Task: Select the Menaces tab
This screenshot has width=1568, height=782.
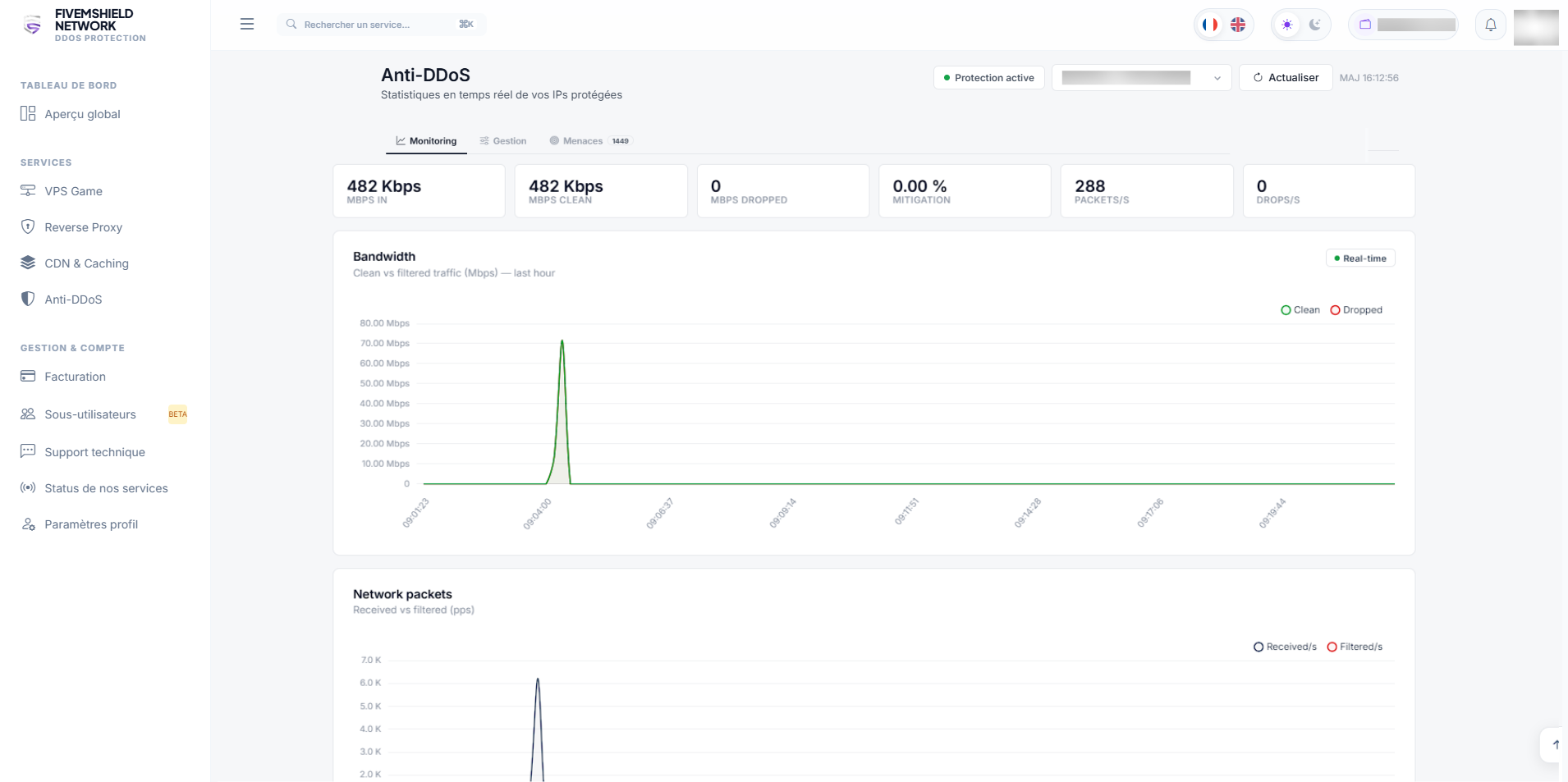Action: click(589, 141)
